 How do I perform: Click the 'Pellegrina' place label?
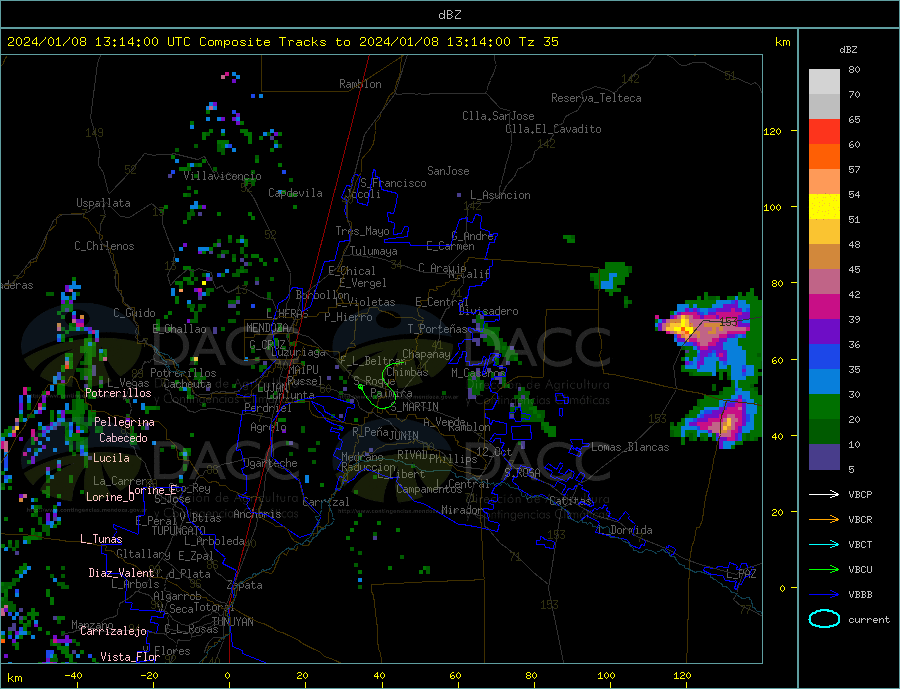[124, 422]
